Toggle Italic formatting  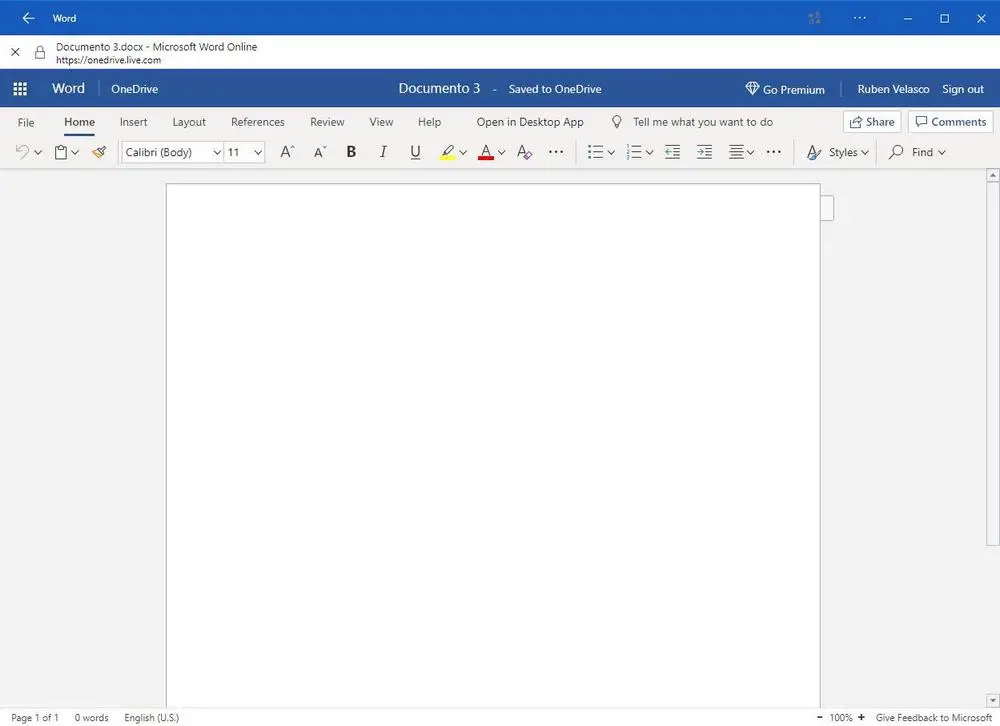pos(383,152)
